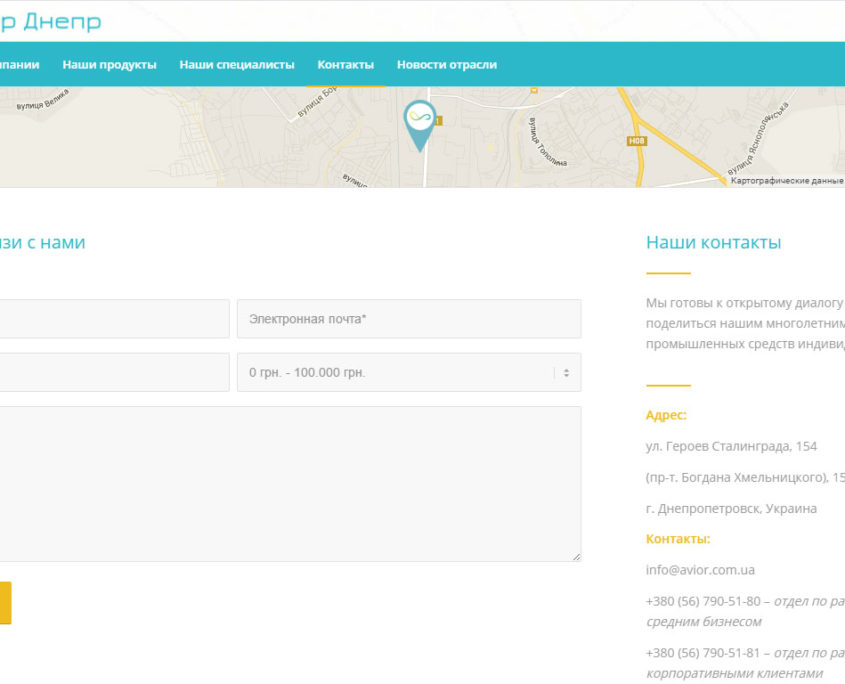Screen dimensions: 845x684
Task: Click the left name input field
Action: (x=114, y=319)
